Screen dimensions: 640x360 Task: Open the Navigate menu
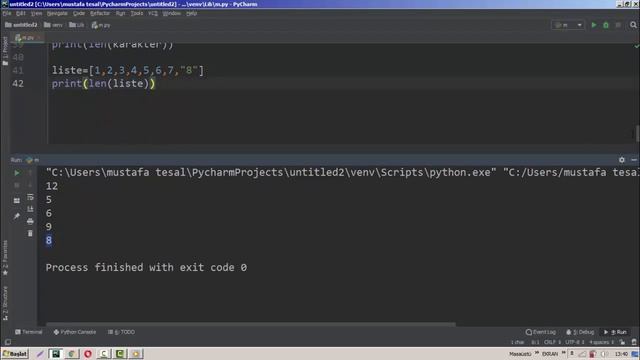coord(57,13)
